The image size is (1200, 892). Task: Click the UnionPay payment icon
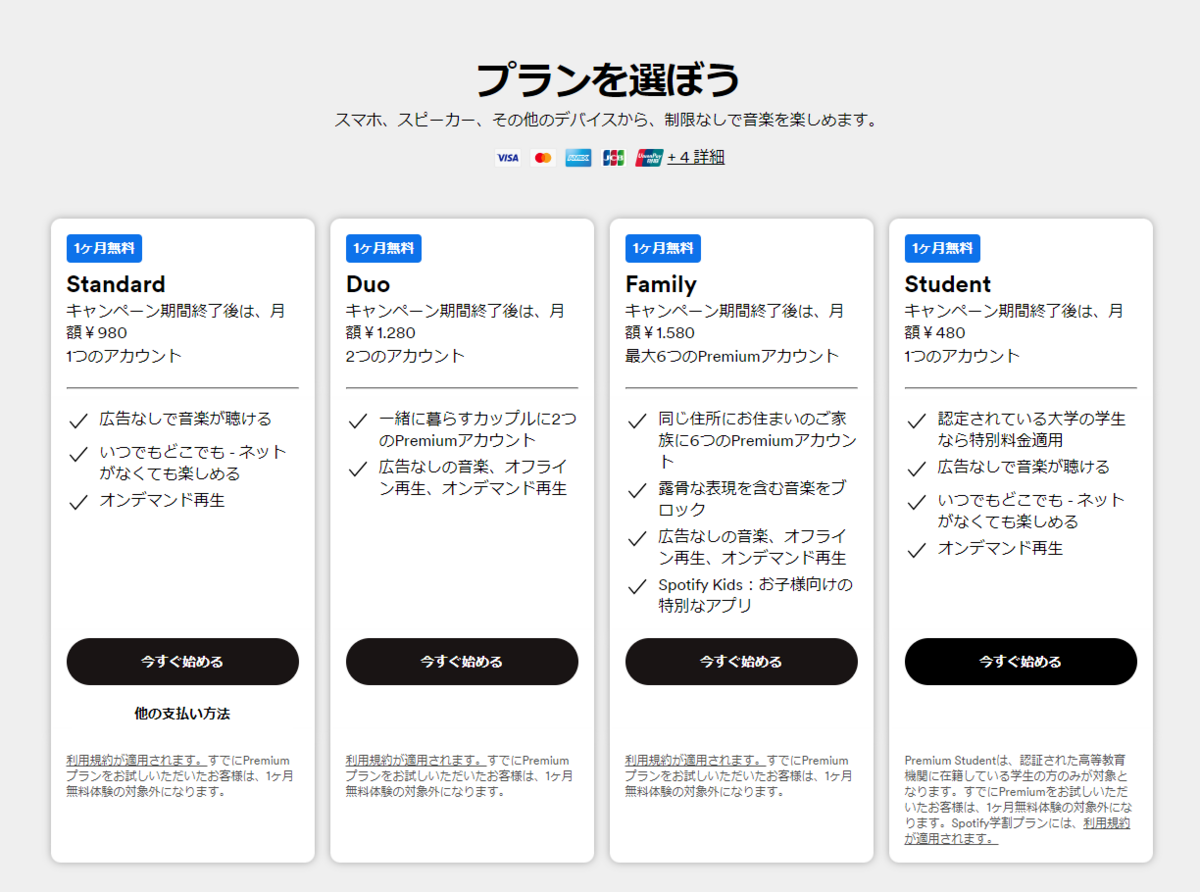pos(649,158)
